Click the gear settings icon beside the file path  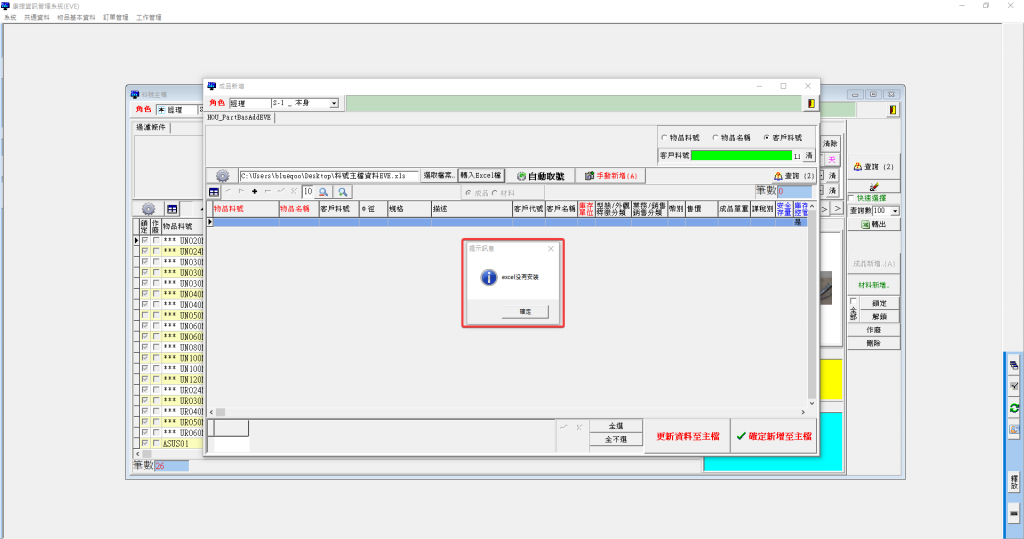tap(222, 176)
